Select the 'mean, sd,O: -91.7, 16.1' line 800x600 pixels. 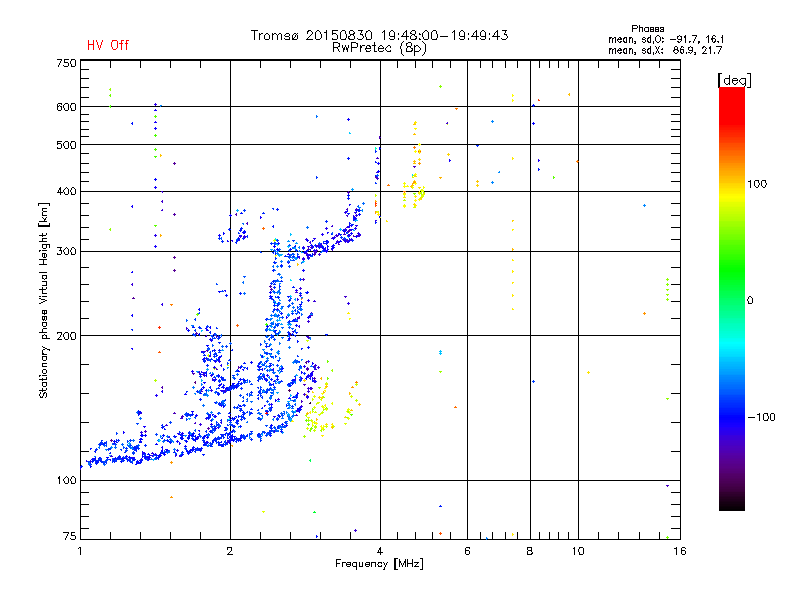[666, 39]
